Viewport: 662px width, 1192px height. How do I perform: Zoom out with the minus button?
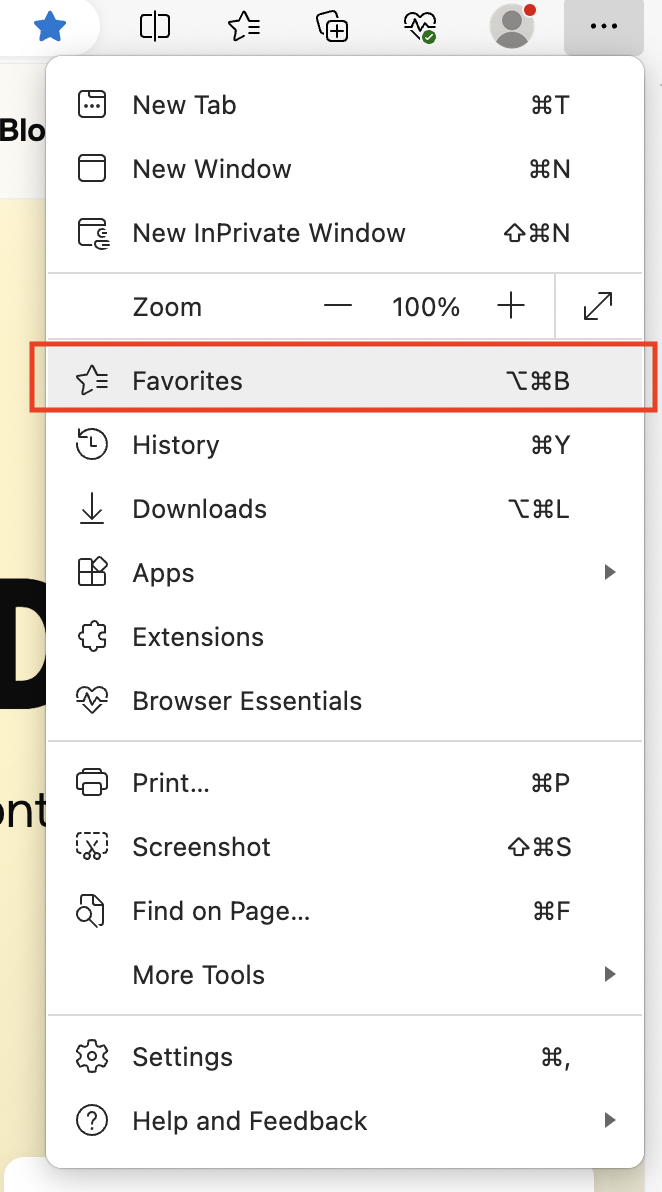[338, 306]
